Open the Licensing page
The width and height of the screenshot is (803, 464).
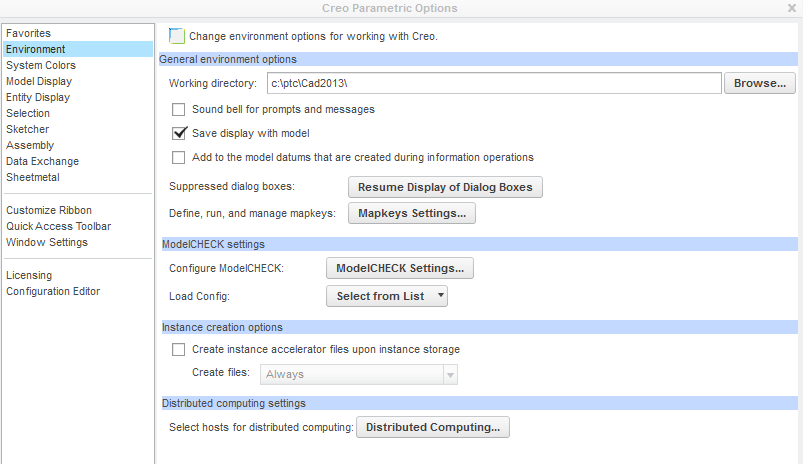click(29, 275)
